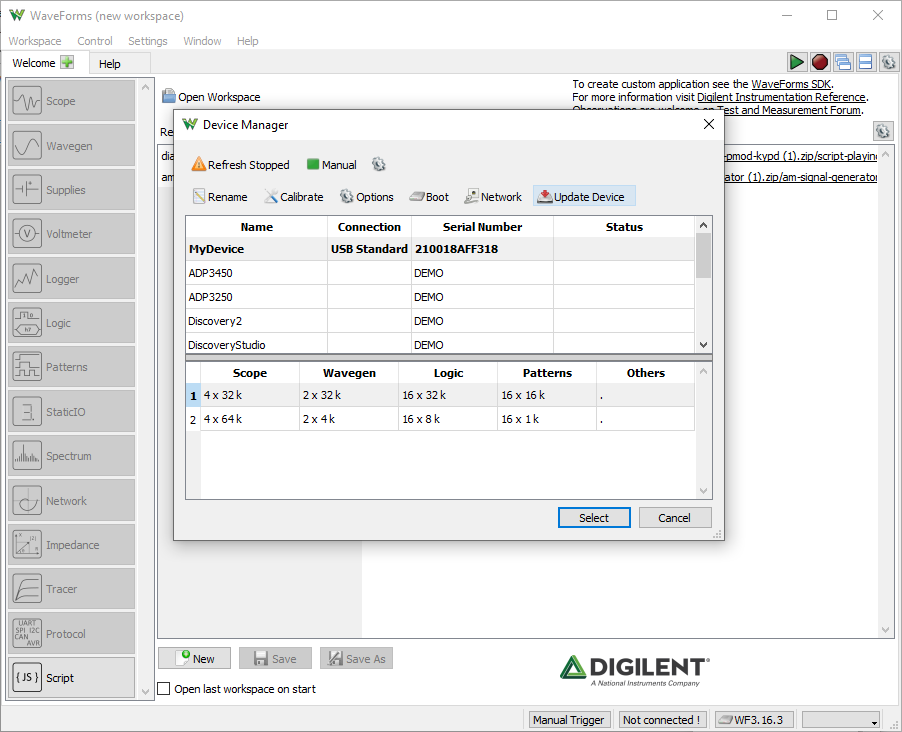This screenshot has width=902, height=732.
Task: Open the Scope instrument
Action: coord(71,101)
